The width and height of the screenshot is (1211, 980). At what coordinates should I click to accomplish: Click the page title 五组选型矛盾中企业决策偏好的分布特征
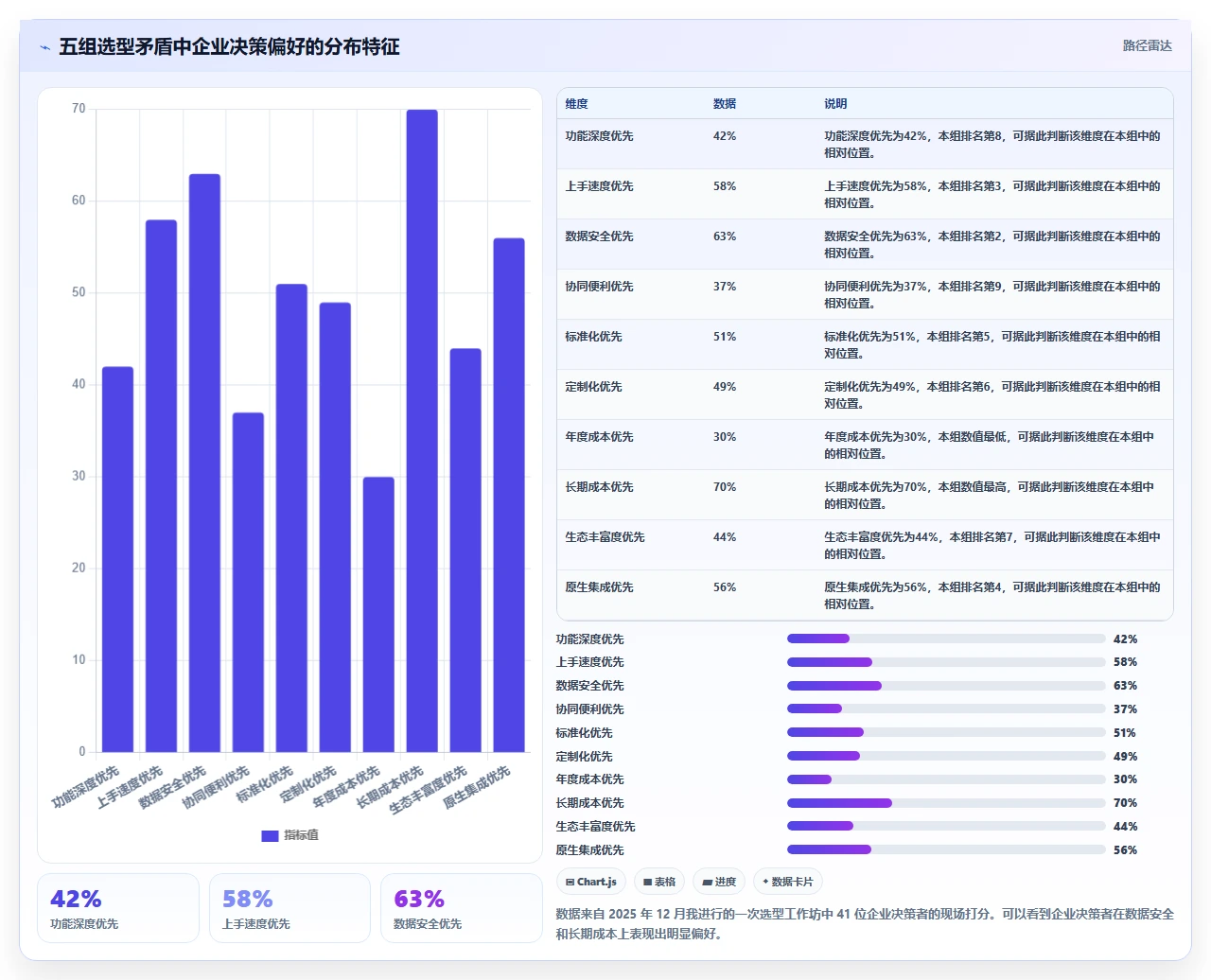[x=229, y=46]
